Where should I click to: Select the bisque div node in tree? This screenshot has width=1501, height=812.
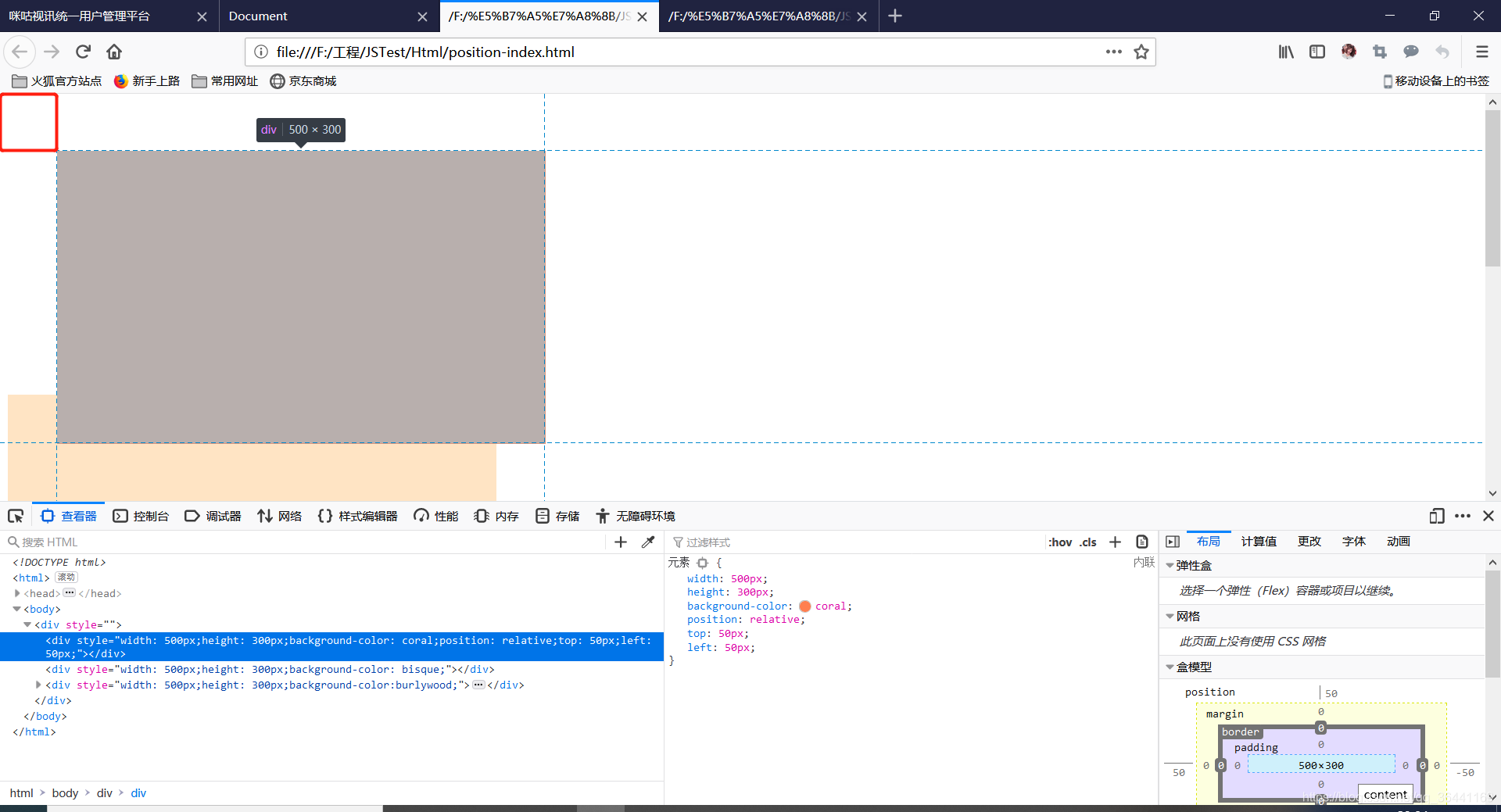tap(270, 669)
